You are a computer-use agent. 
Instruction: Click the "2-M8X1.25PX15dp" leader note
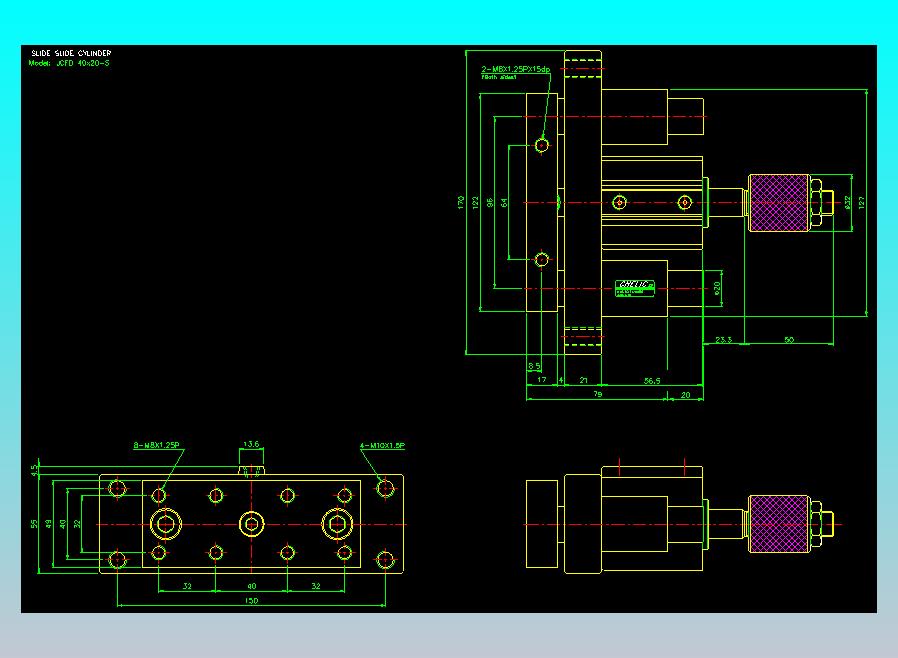click(515, 69)
